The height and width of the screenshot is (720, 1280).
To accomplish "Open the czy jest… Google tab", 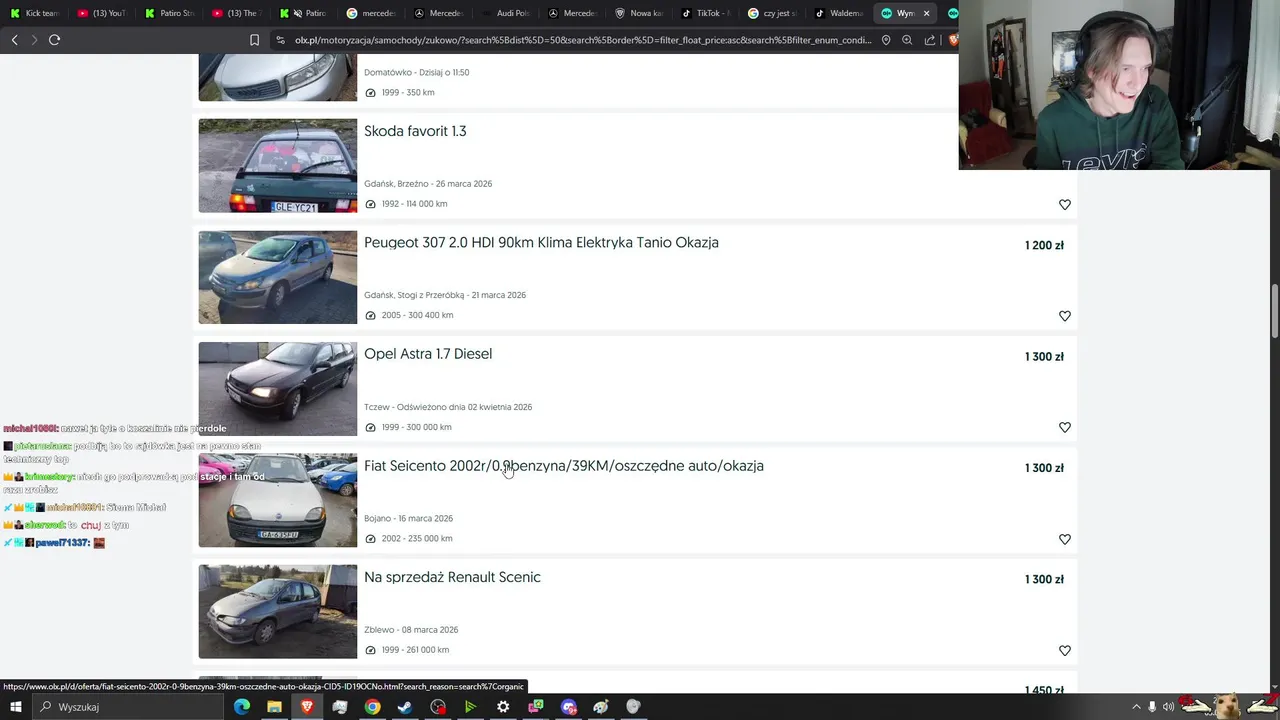I will [773, 13].
